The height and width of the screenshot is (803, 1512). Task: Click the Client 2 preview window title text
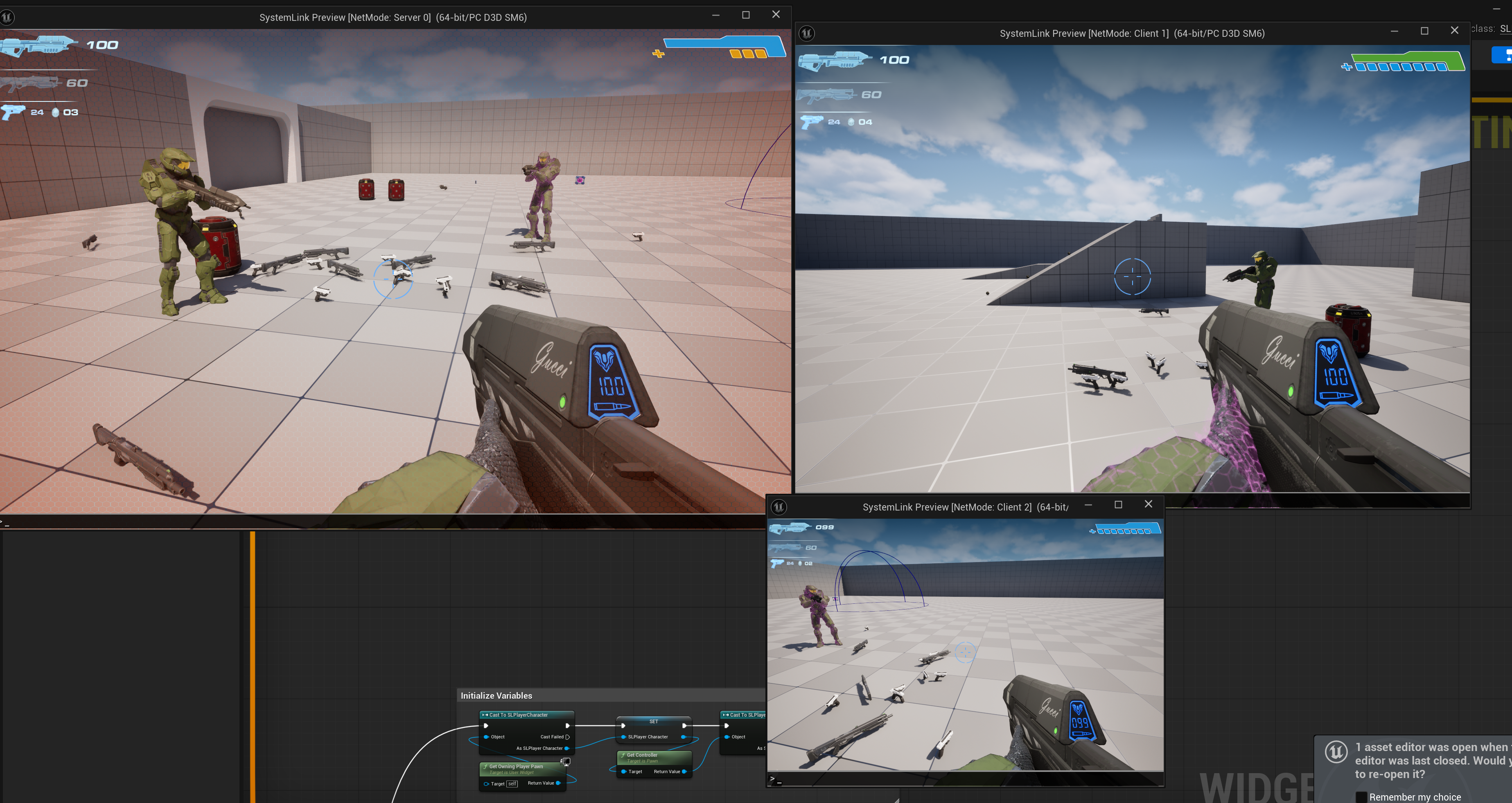tap(966, 507)
